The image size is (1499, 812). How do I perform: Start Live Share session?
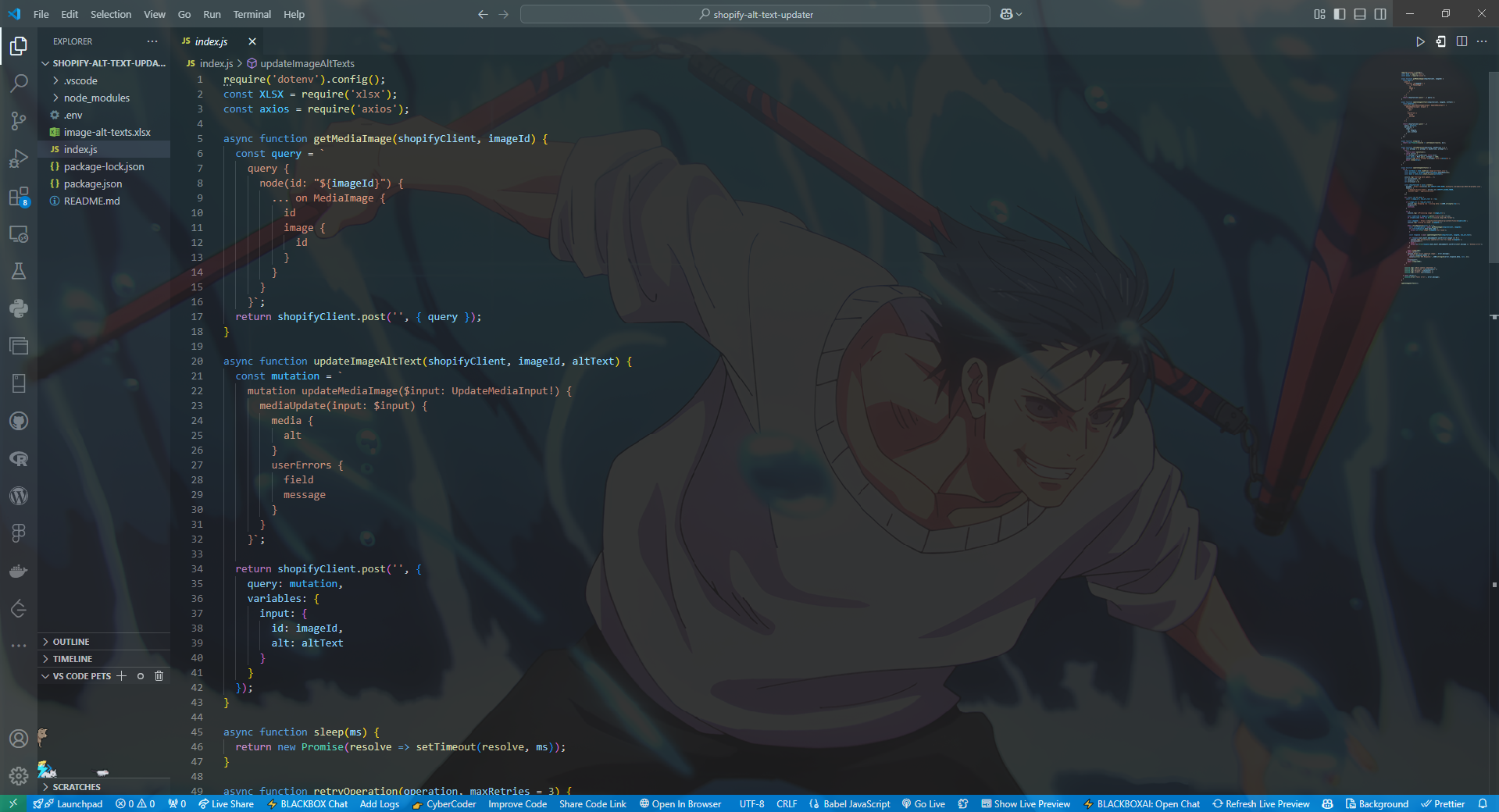[226, 804]
